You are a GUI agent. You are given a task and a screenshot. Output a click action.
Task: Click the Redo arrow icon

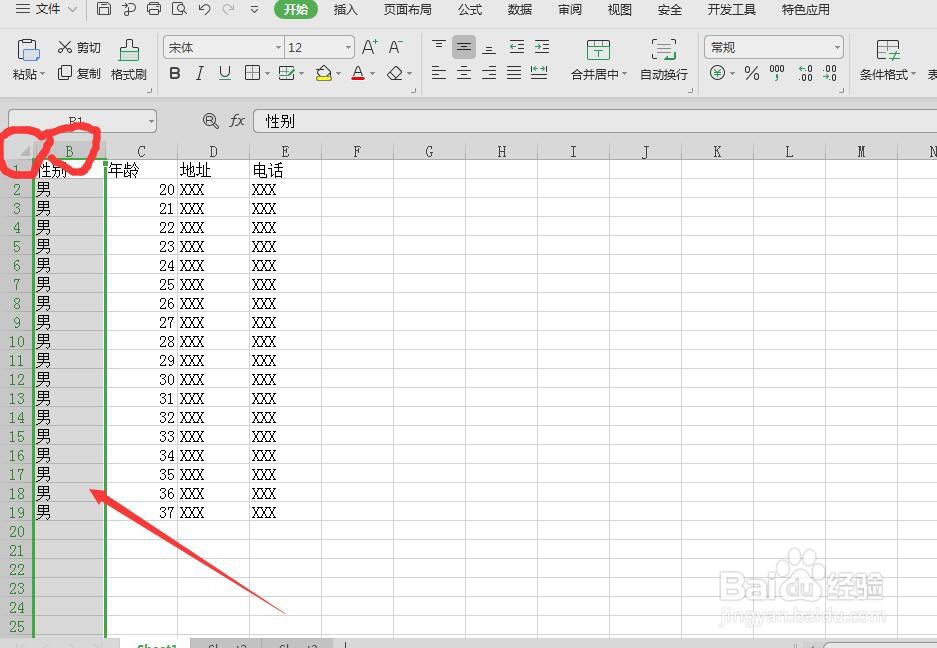click(228, 9)
